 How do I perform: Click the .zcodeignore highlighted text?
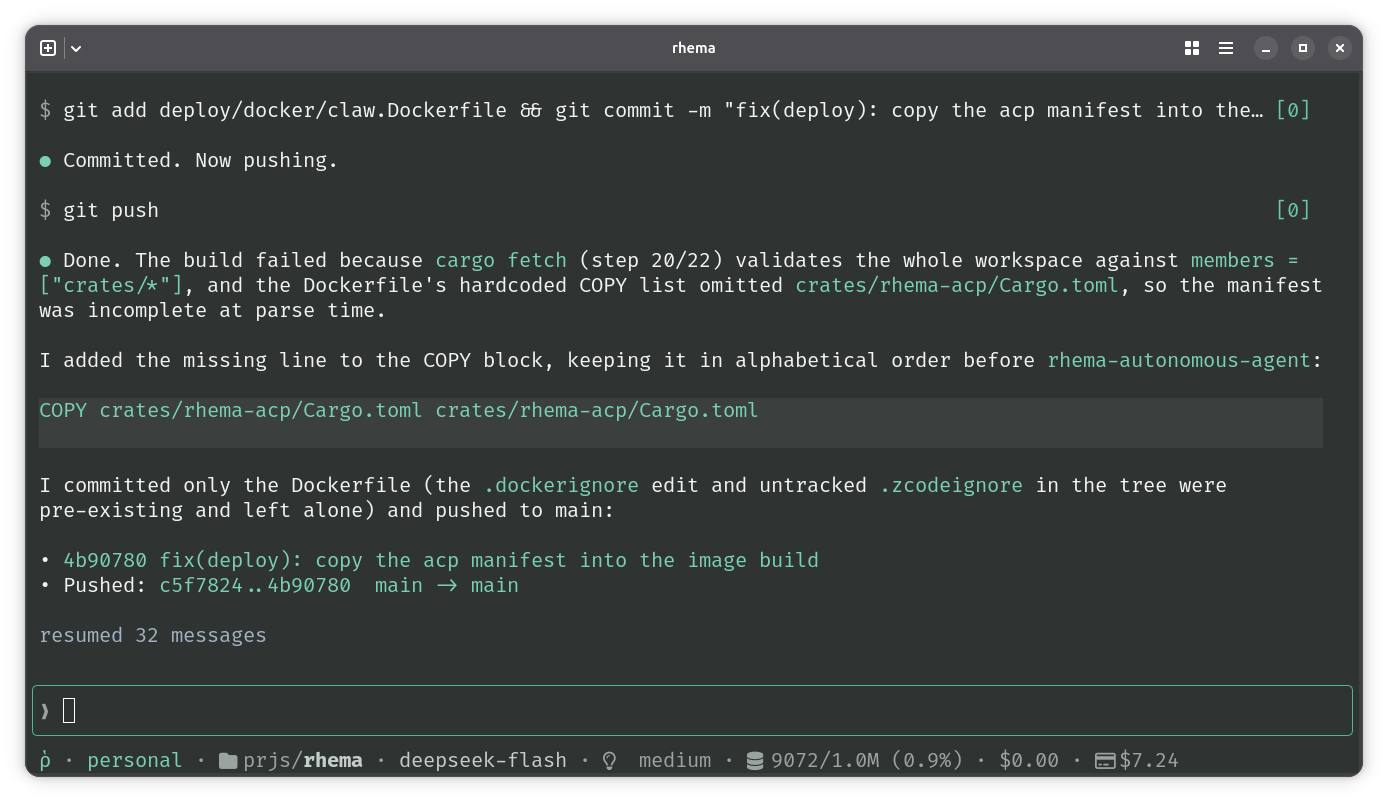point(951,485)
